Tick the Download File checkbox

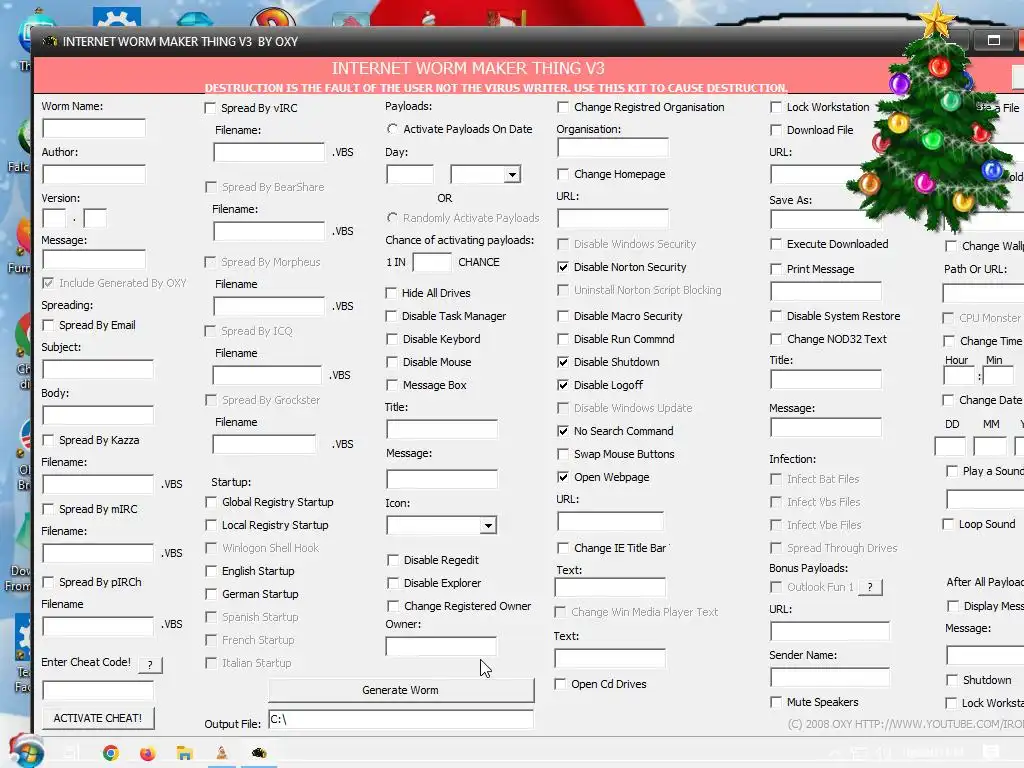[776, 130]
